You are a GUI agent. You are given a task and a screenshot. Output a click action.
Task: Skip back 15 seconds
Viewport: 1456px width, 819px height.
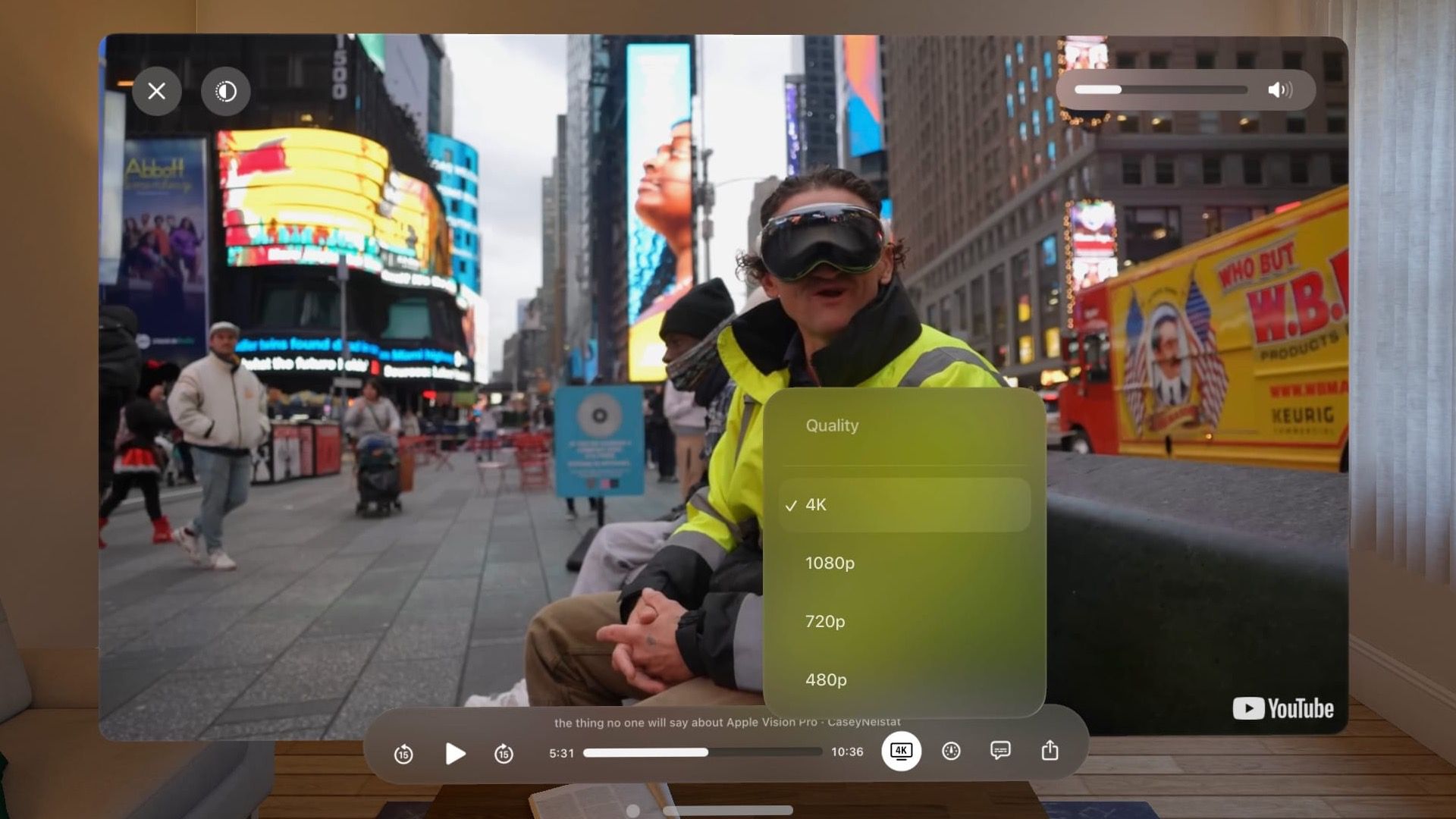pos(404,755)
